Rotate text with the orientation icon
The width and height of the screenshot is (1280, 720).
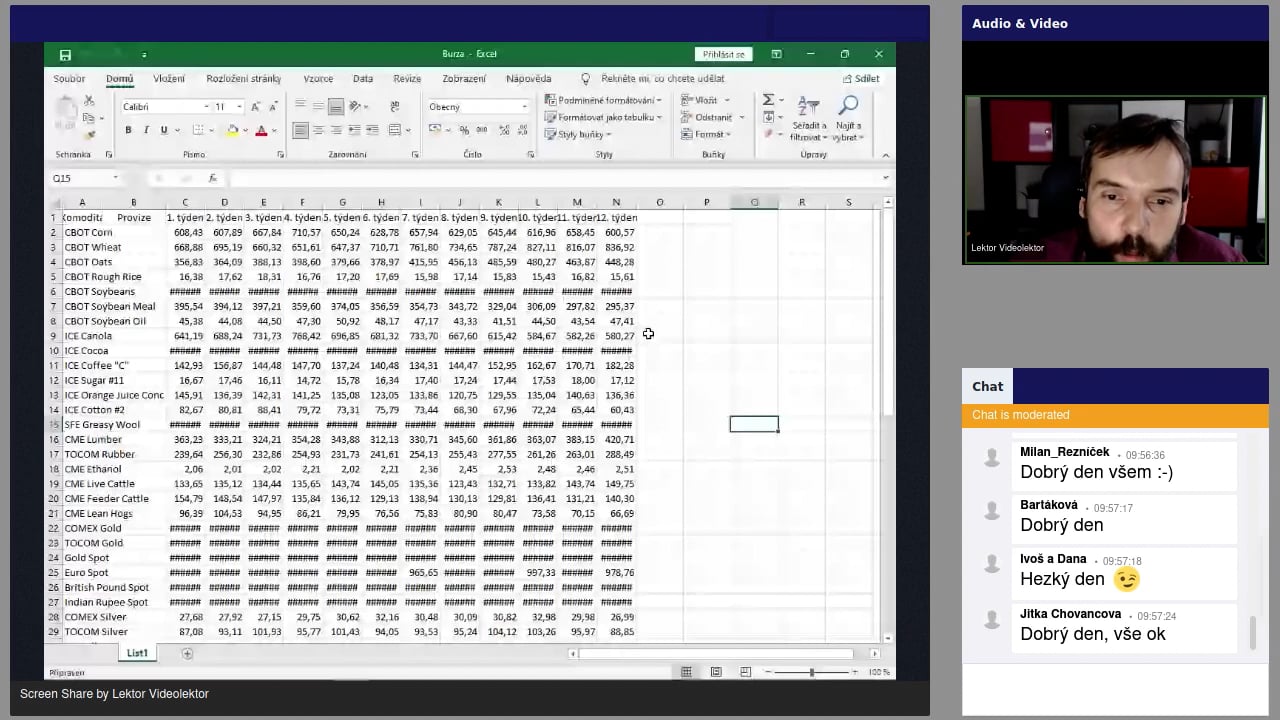(x=357, y=106)
